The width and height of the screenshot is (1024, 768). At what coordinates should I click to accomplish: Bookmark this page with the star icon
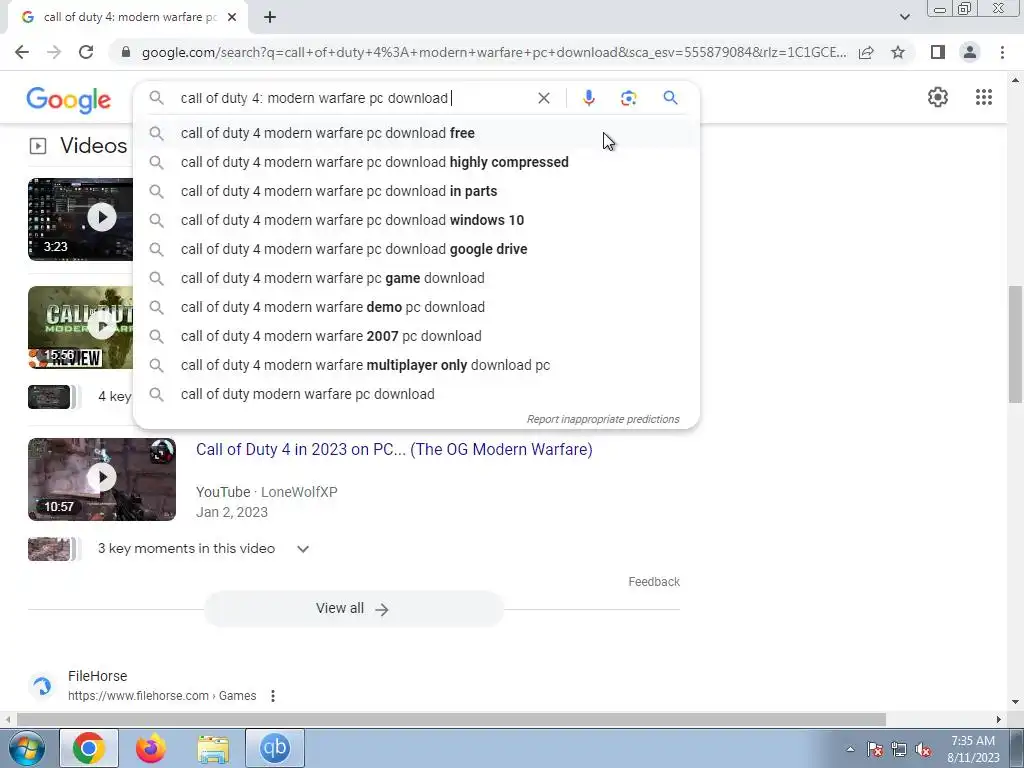pyautogui.click(x=898, y=52)
